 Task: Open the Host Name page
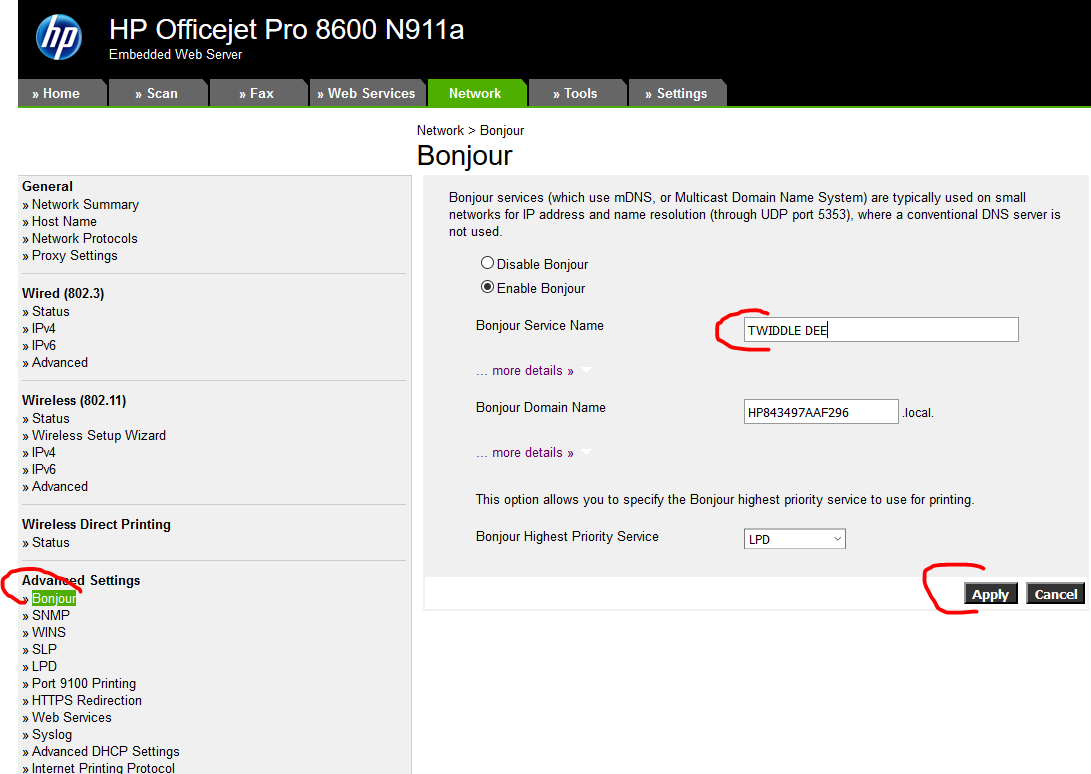pos(64,221)
